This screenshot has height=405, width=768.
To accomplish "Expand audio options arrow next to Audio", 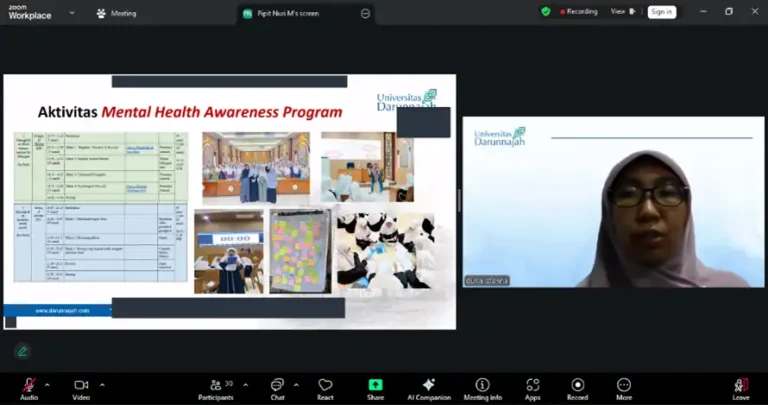I will point(47,385).
